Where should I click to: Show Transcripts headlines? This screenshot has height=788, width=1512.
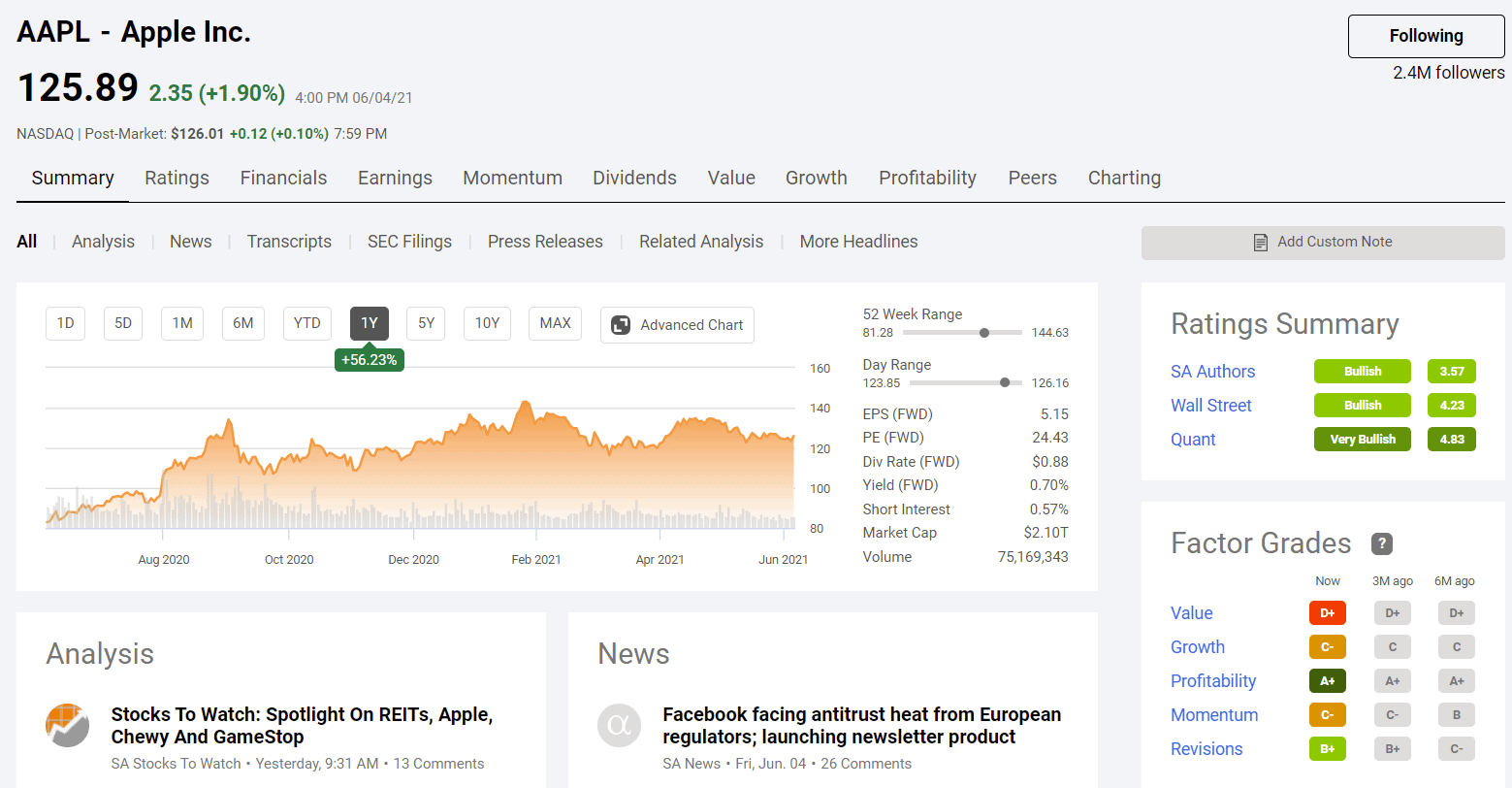click(289, 242)
